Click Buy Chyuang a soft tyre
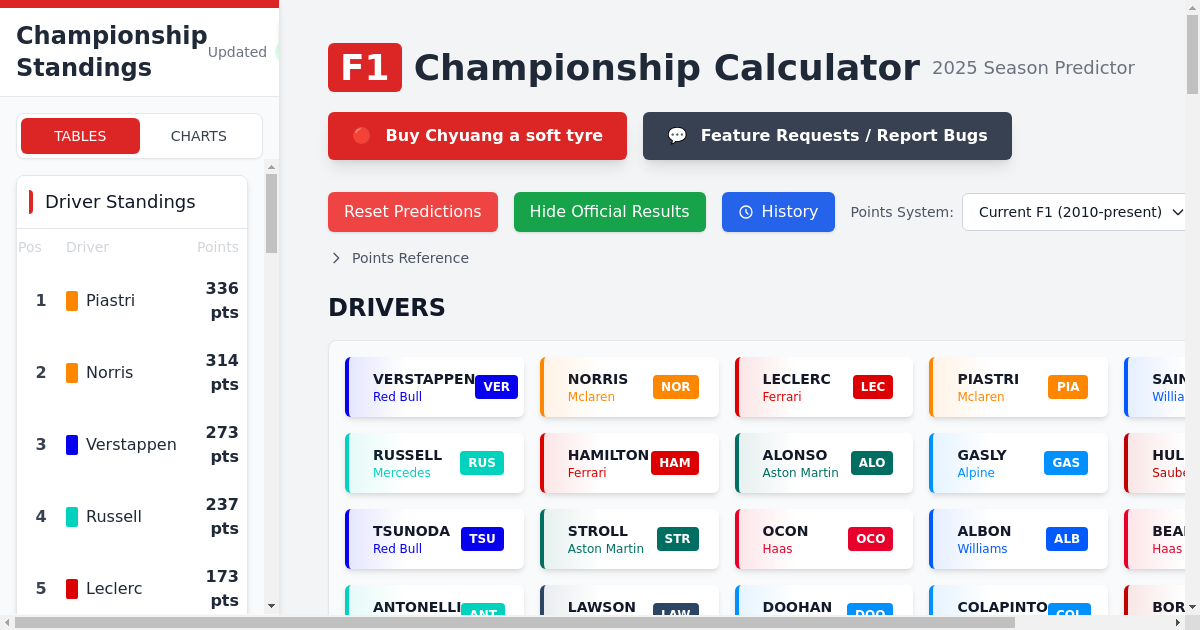This screenshot has height=630, width=1200. coord(477,136)
